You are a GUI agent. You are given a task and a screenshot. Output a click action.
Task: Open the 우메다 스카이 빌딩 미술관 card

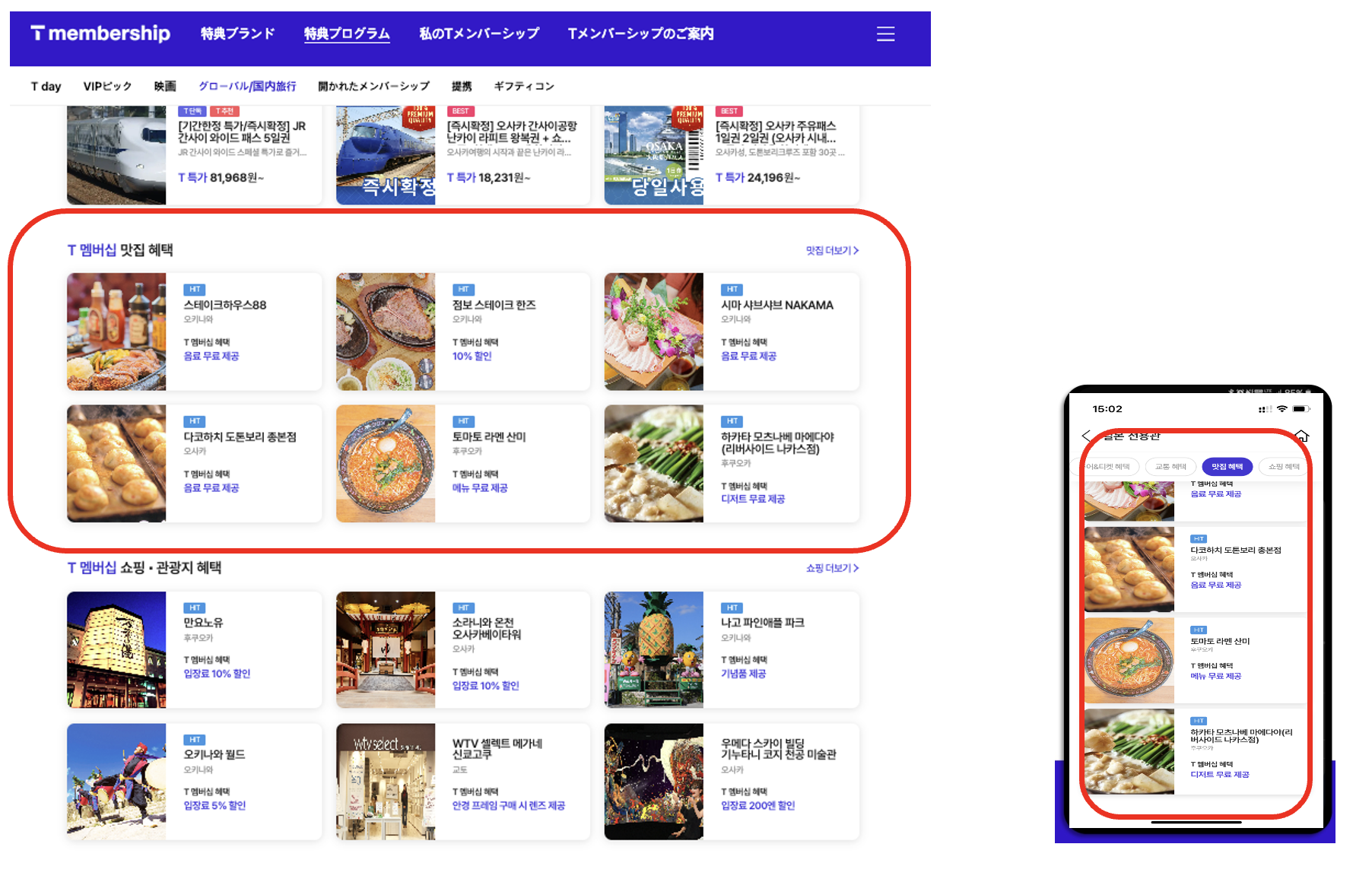click(732, 782)
